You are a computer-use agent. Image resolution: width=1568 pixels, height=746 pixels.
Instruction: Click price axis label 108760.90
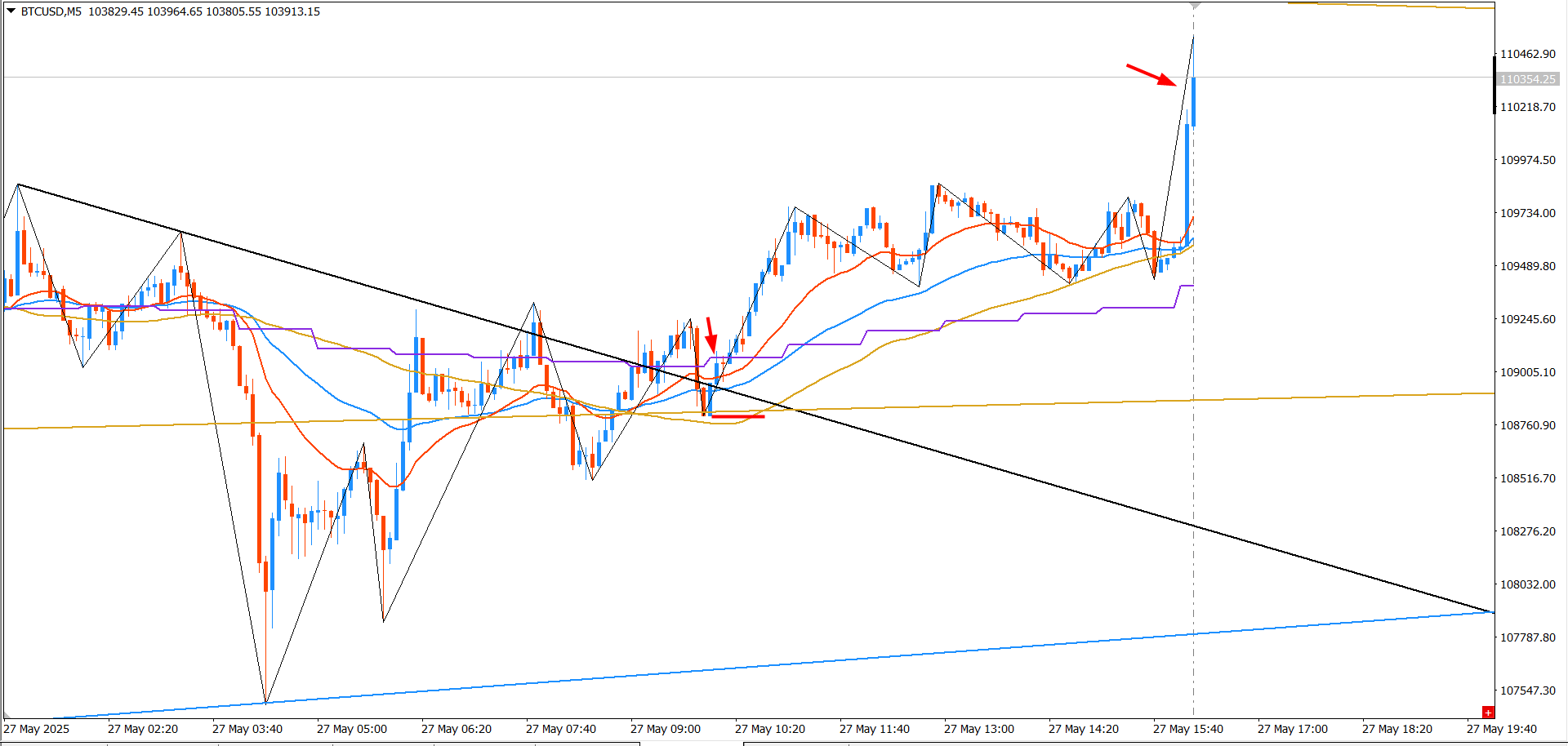(x=1528, y=425)
